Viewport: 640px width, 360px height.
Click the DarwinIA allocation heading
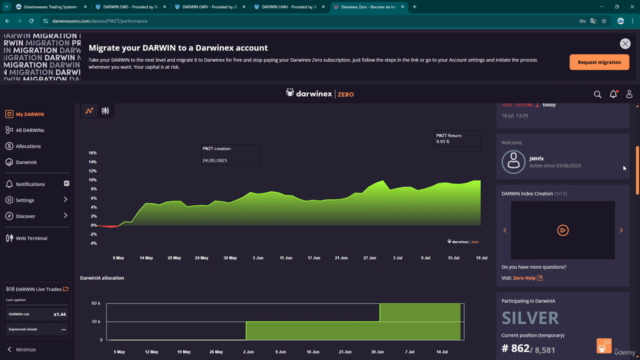(x=102, y=278)
